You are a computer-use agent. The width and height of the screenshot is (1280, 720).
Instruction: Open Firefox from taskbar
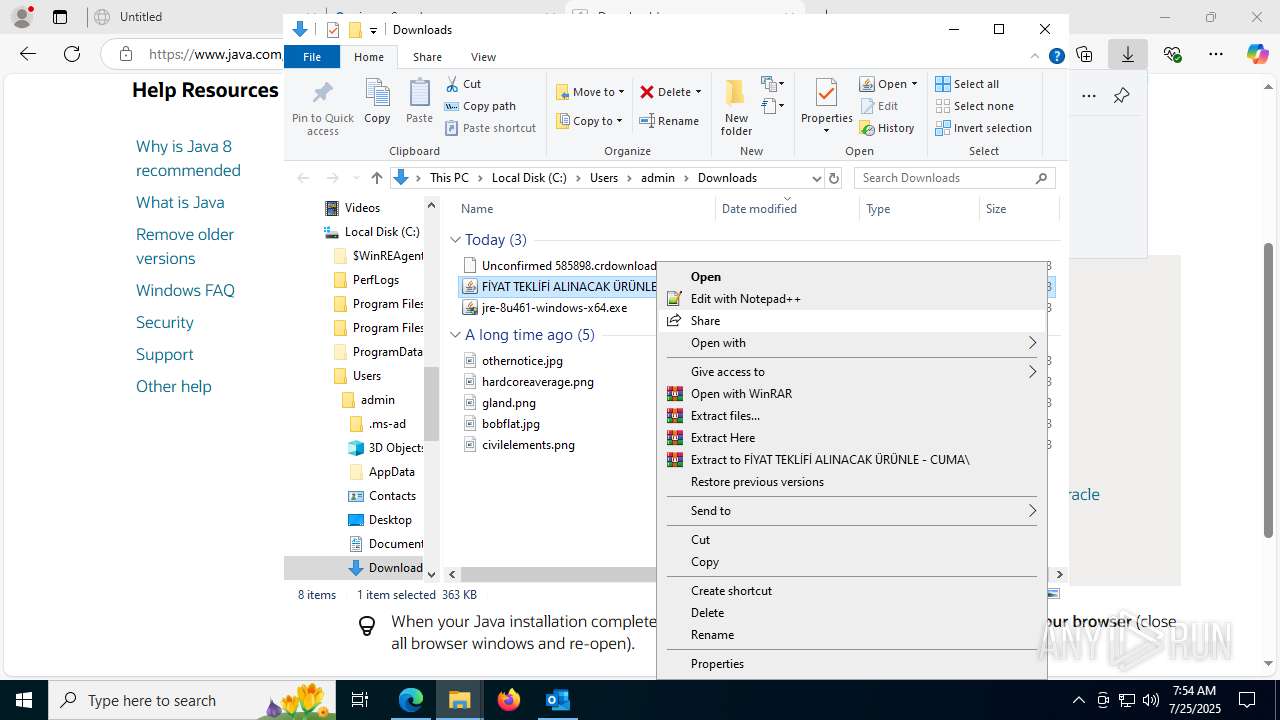(x=509, y=700)
